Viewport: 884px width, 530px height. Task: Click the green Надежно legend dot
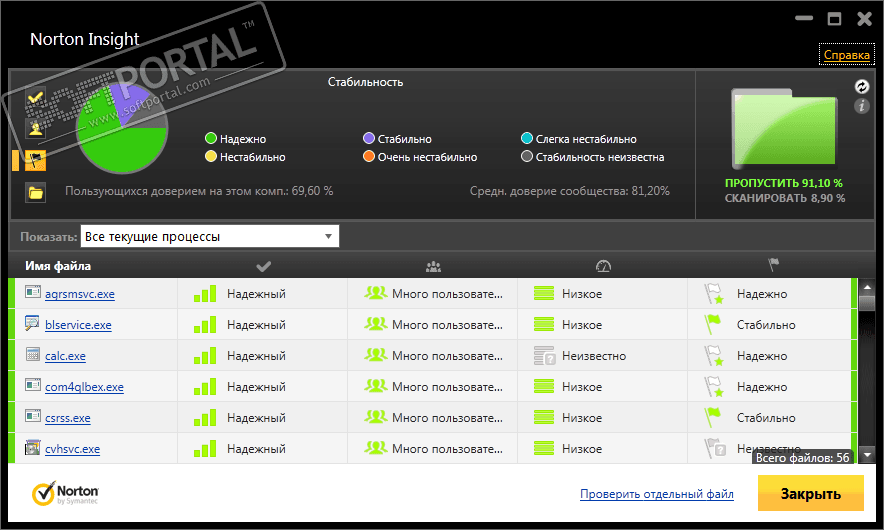coord(211,138)
